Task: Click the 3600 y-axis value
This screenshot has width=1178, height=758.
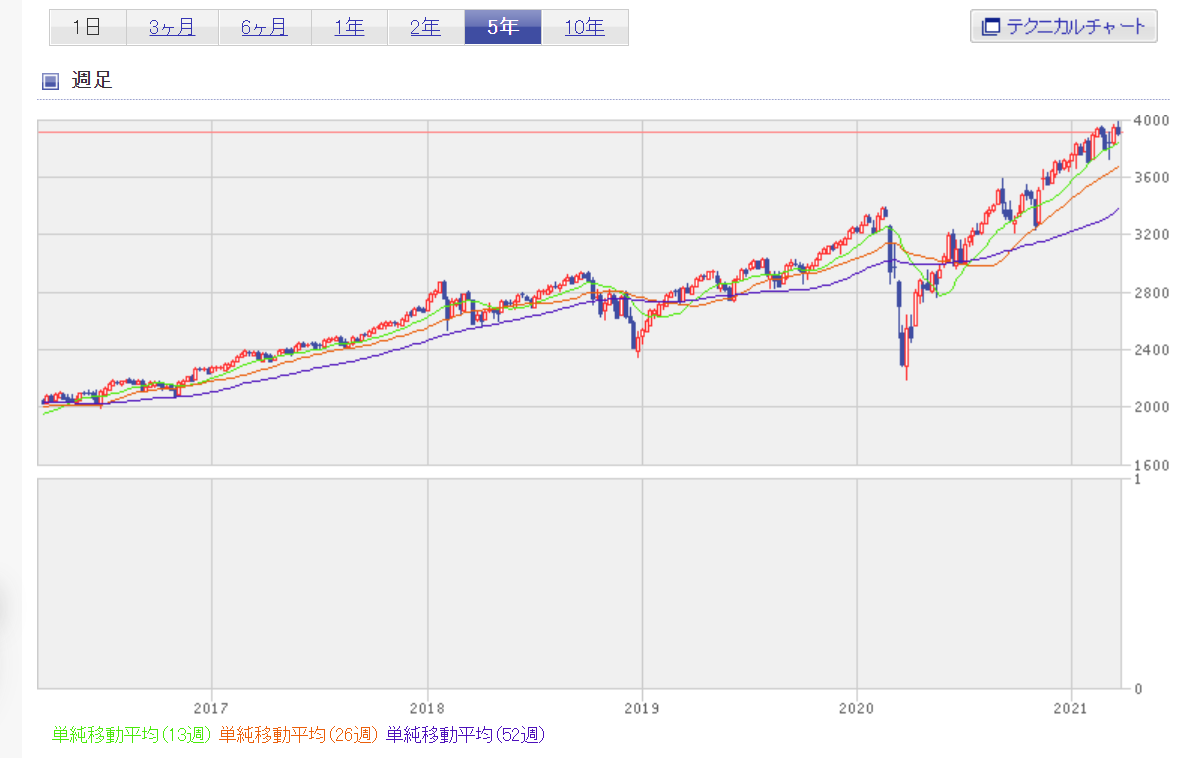Action: (x=1151, y=178)
